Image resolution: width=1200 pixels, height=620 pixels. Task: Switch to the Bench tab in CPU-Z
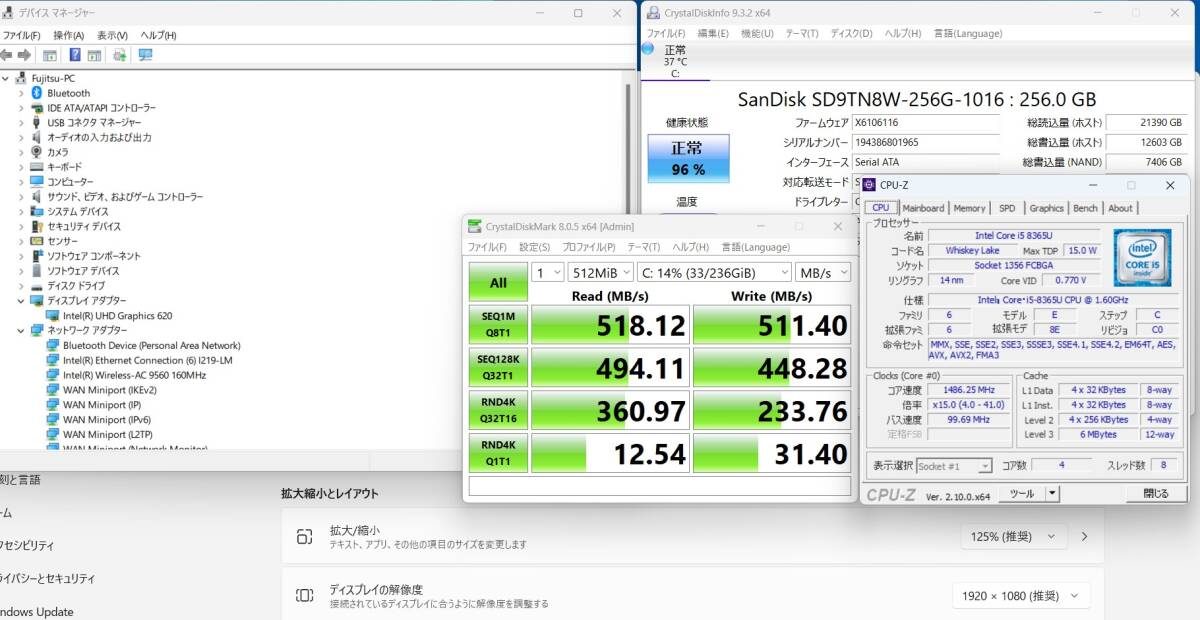(1085, 208)
